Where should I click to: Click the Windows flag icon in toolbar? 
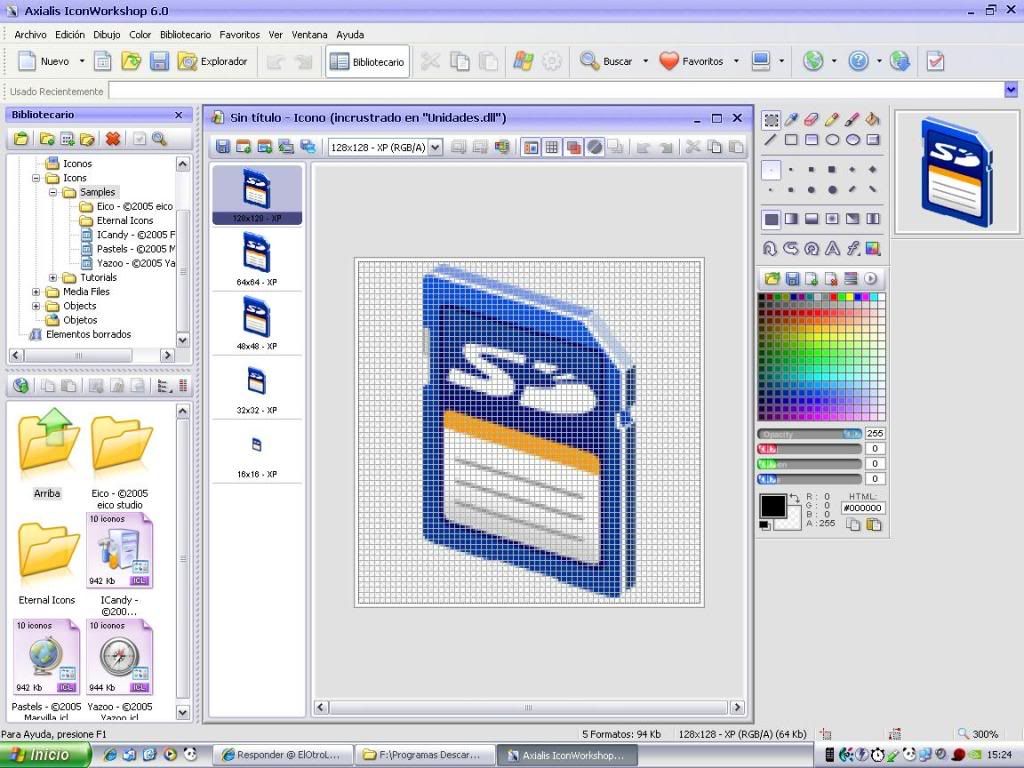point(524,61)
